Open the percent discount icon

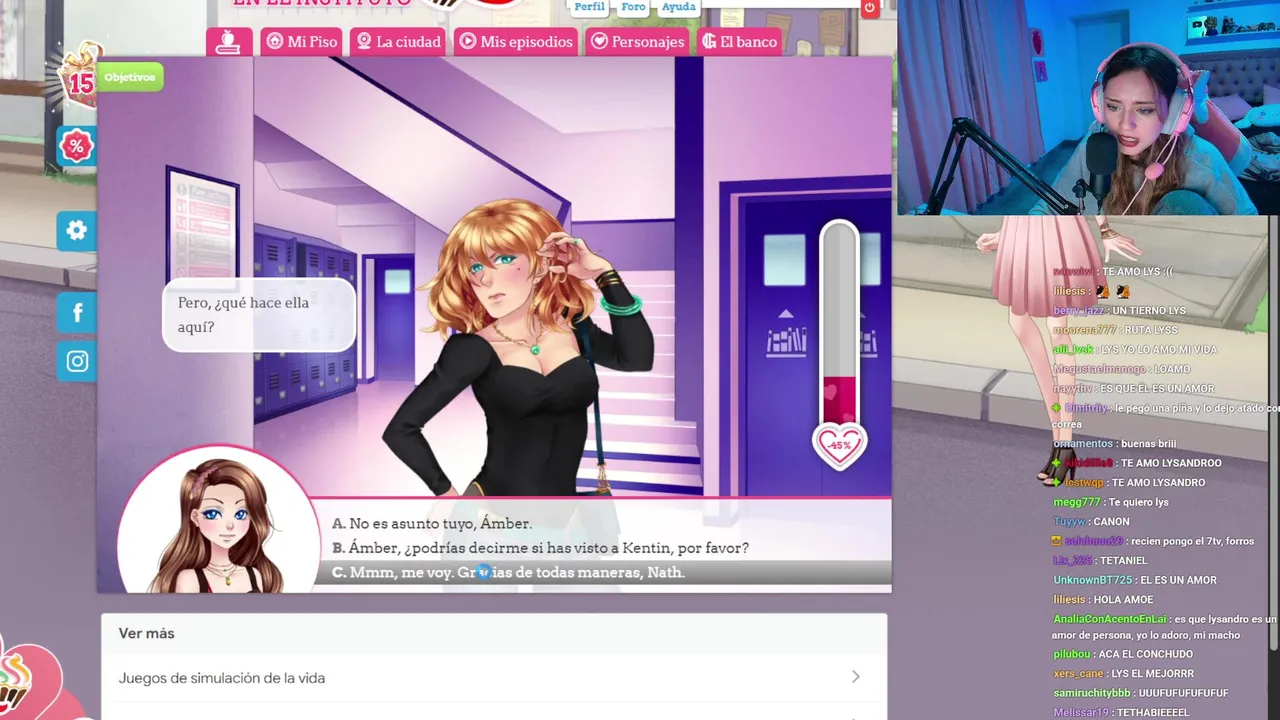(76, 147)
